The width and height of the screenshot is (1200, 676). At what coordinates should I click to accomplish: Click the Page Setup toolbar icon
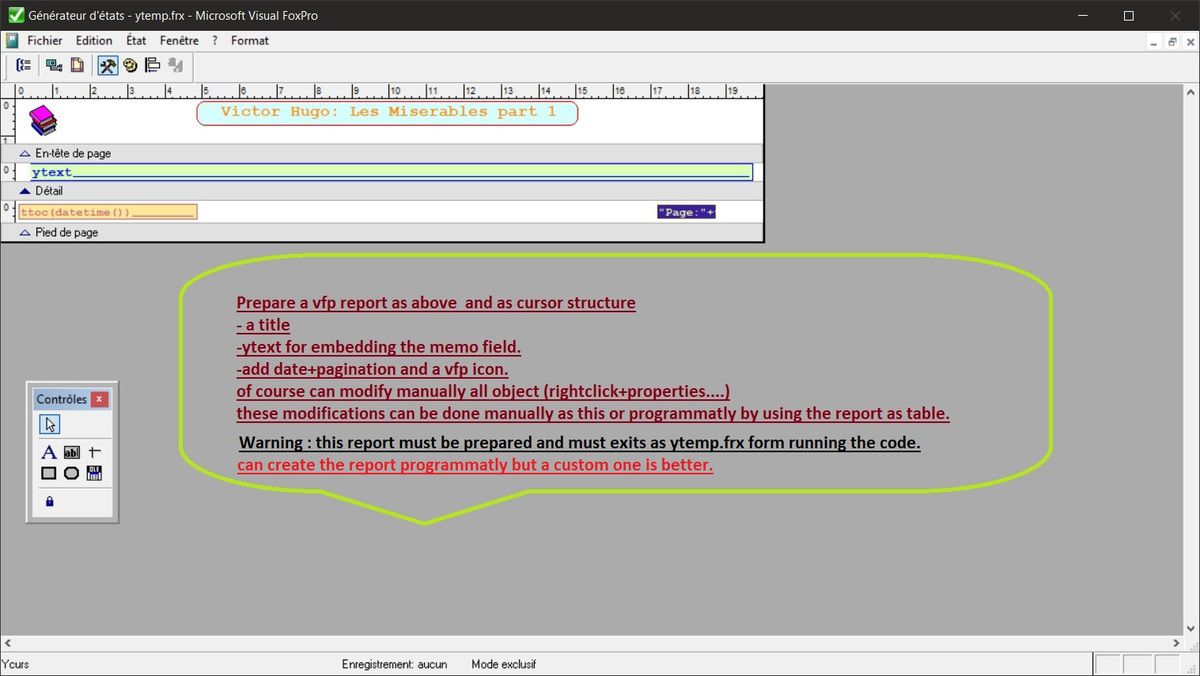tap(76, 66)
